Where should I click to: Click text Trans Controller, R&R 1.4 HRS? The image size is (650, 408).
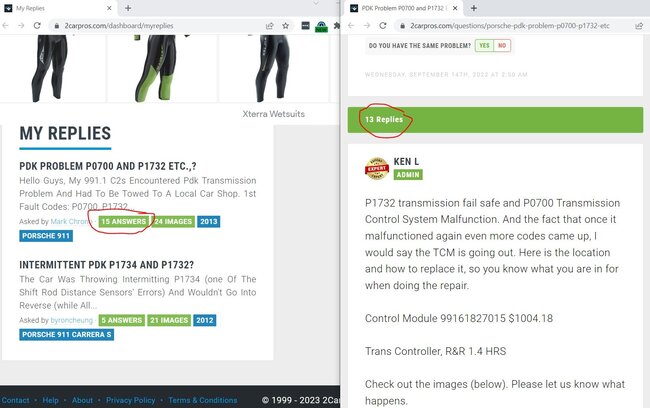point(435,351)
